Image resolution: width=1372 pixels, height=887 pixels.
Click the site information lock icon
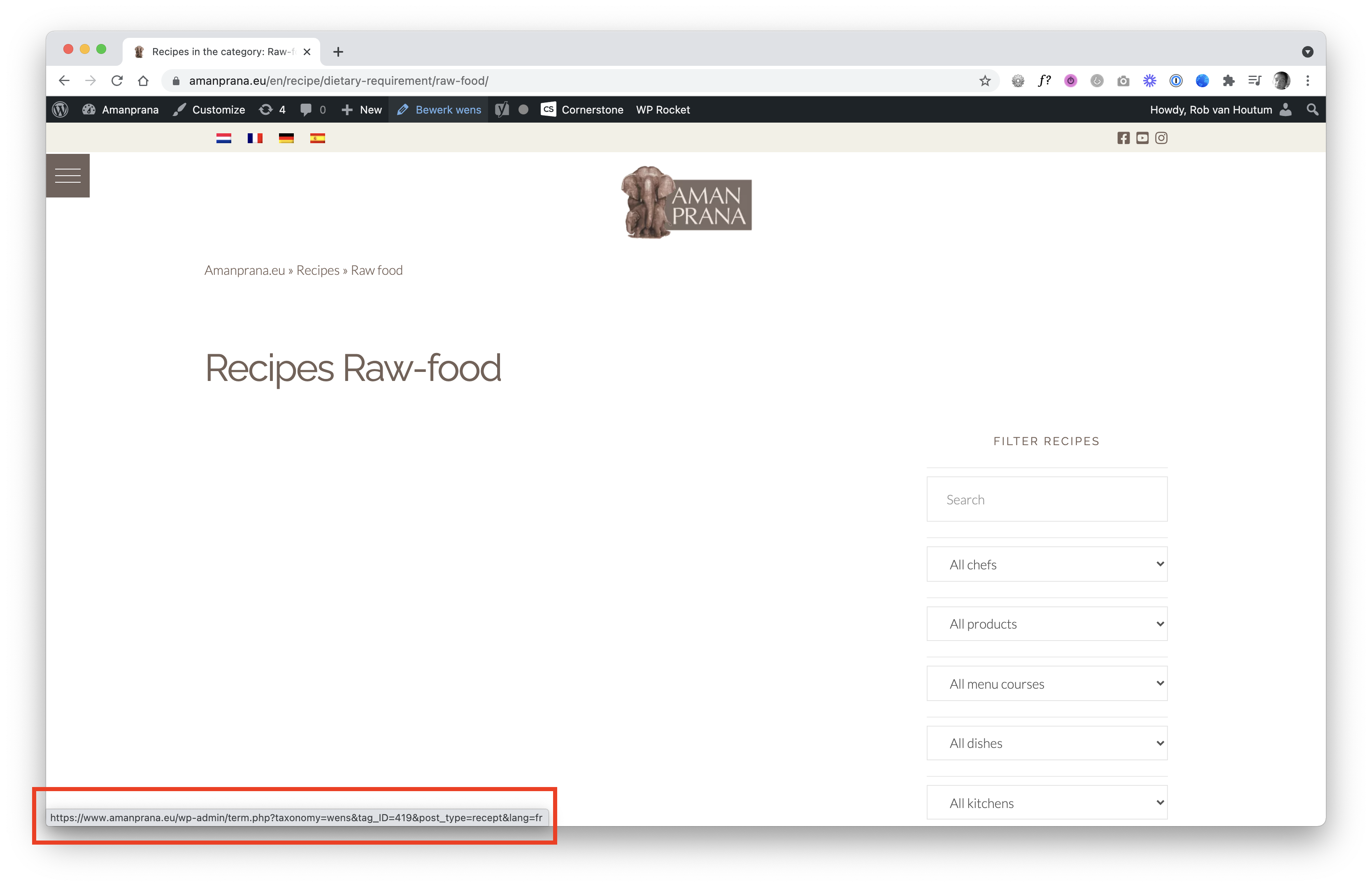[176, 81]
